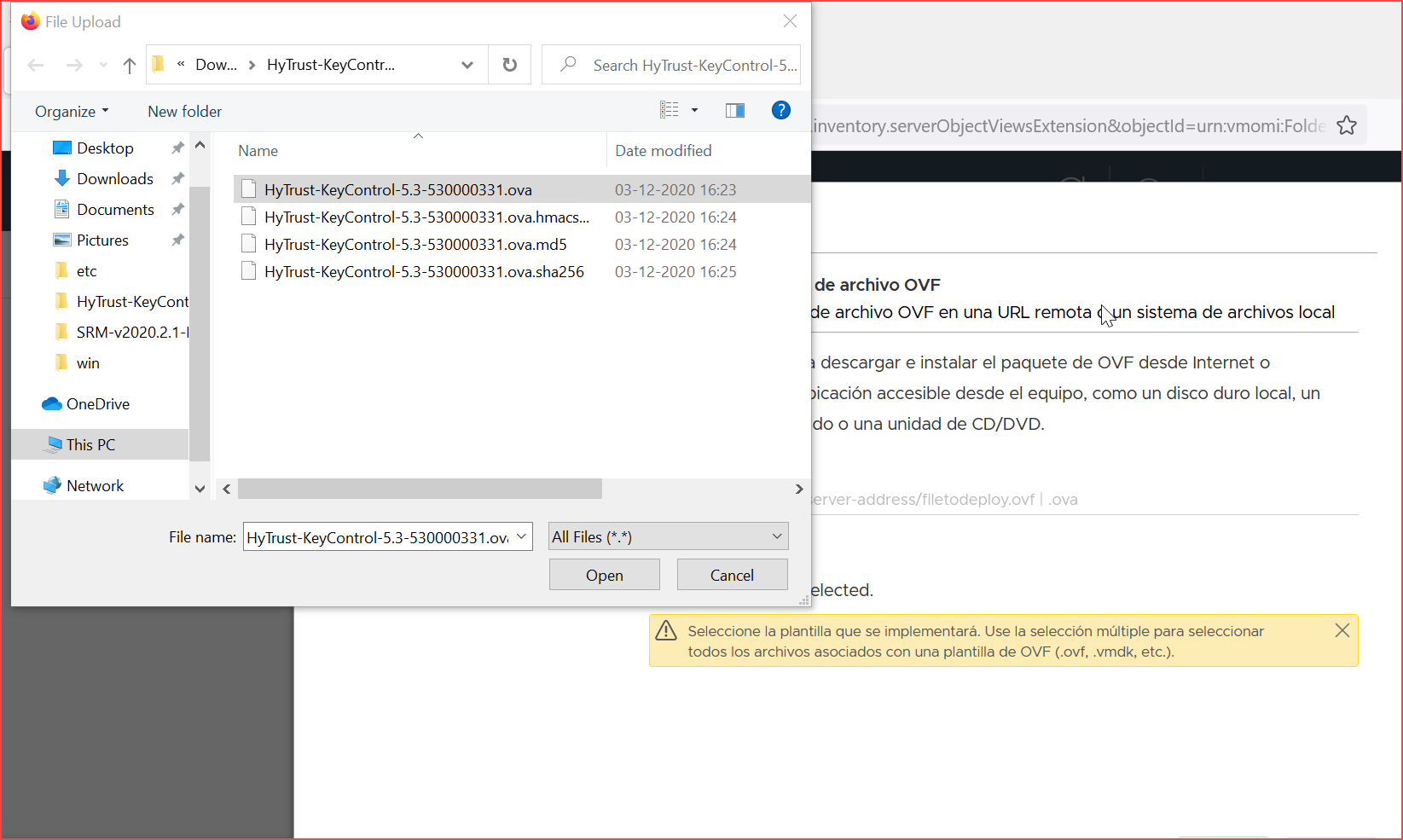Image resolution: width=1403 pixels, height=840 pixels.
Task: Click the pin icon beside Documents
Action: (x=177, y=210)
